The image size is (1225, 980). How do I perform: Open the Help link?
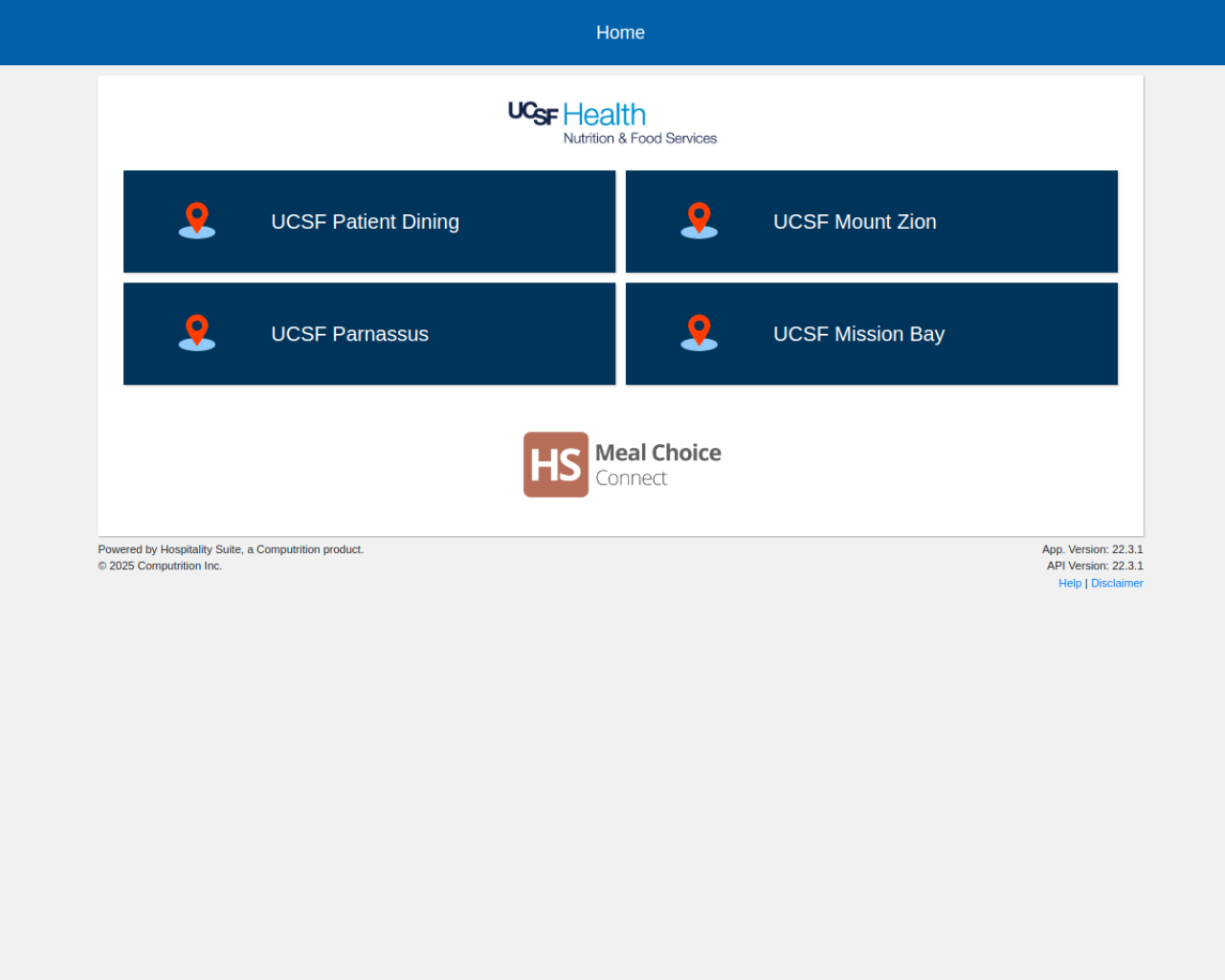pyautogui.click(x=1070, y=583)
